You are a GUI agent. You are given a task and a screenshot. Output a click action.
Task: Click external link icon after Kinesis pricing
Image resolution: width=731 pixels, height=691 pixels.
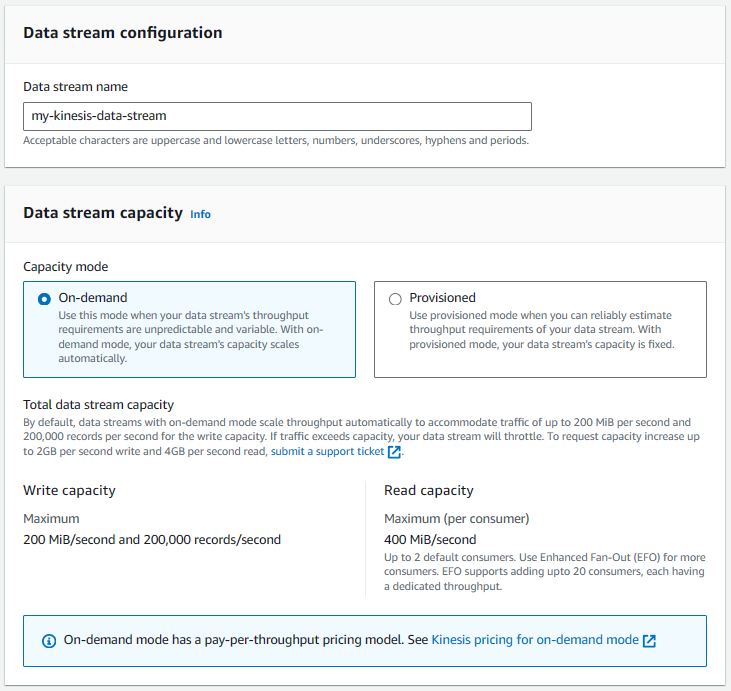(649, 641)
